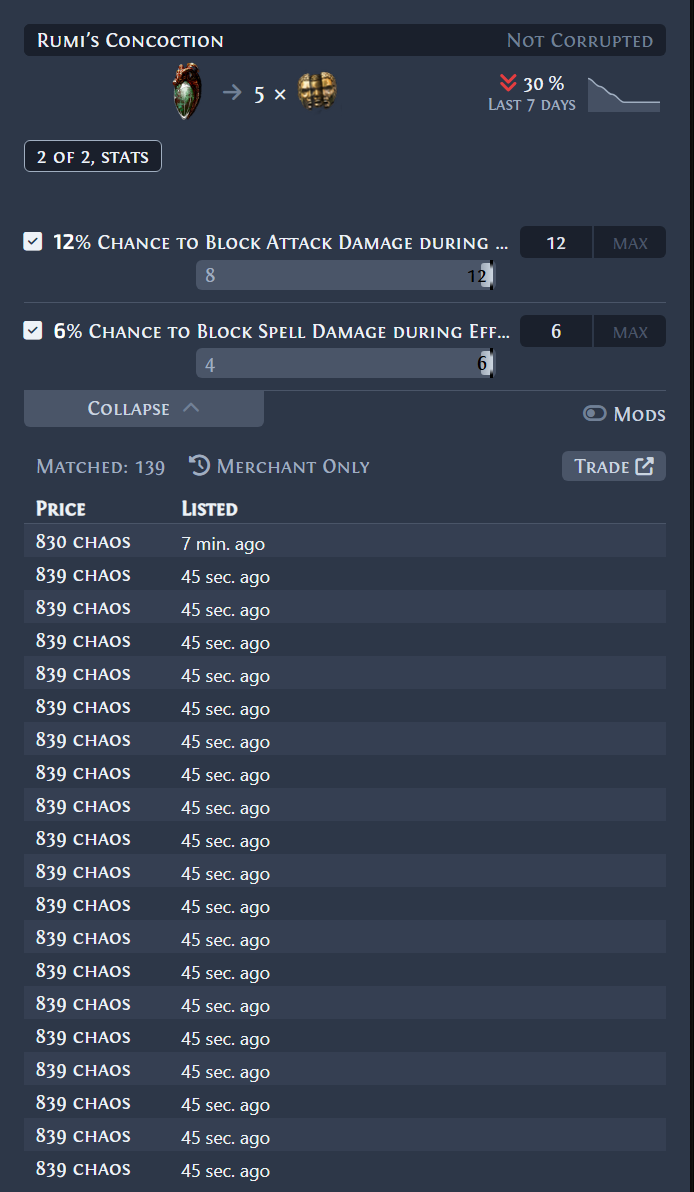Click the arrow between flask and orb
The image size is (694, 1192).
[x=232, y=94]
